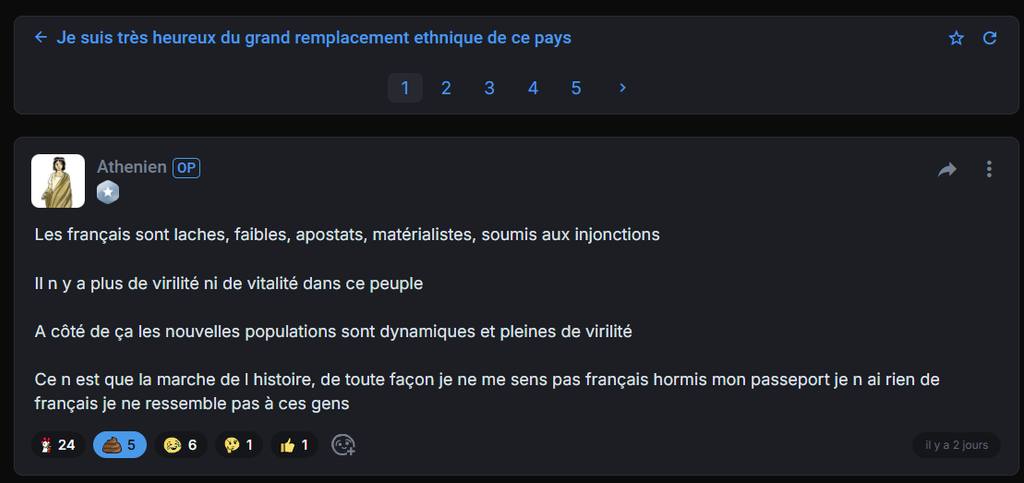The height and width of the screenshot is (483, 1024).
Task: Star this thread as favorite
Action: point(956,38)
